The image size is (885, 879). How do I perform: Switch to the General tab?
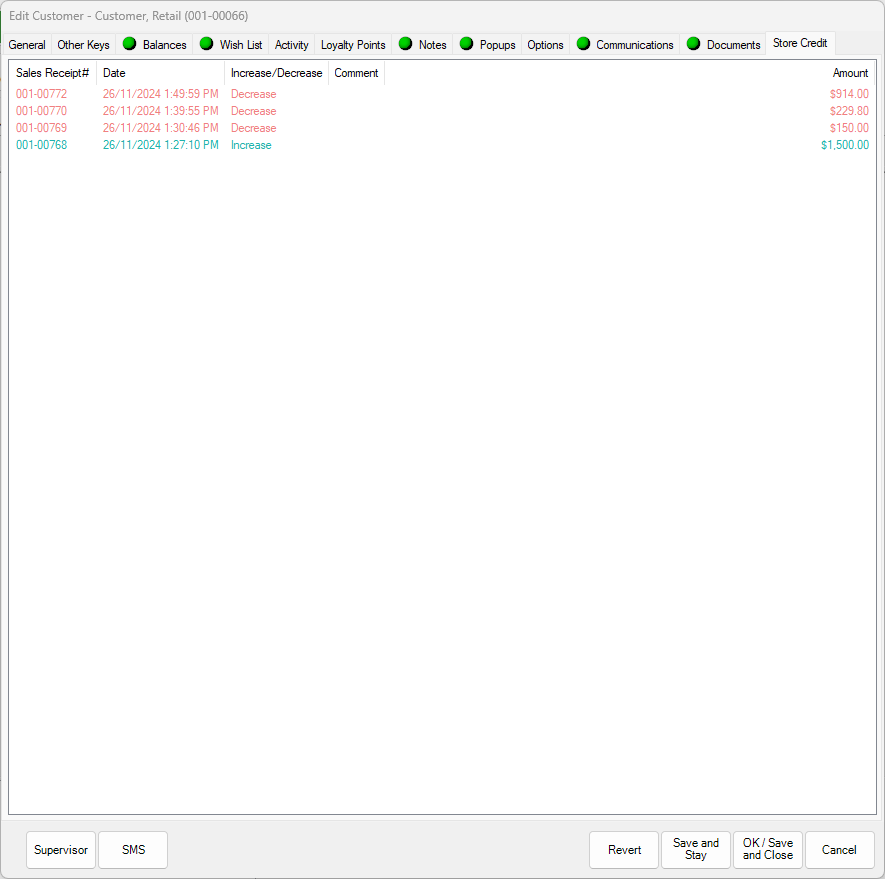(27, 44)
